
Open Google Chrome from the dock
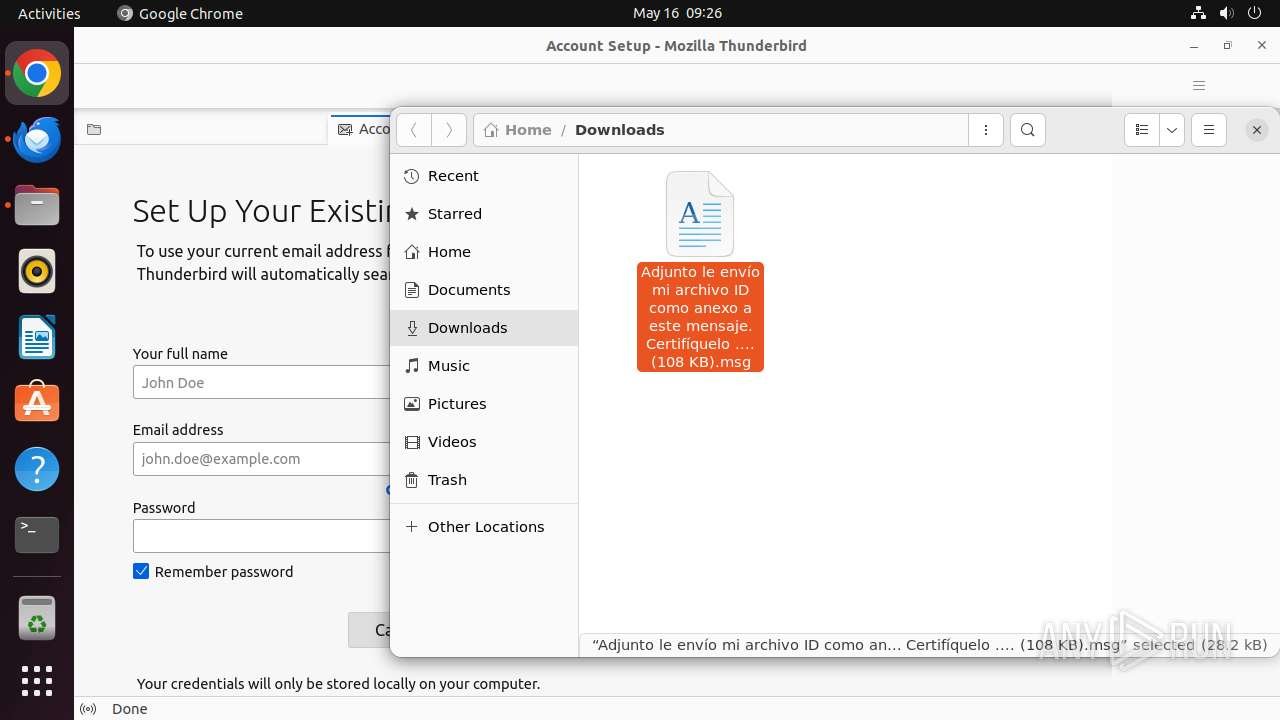click(37, 74)
